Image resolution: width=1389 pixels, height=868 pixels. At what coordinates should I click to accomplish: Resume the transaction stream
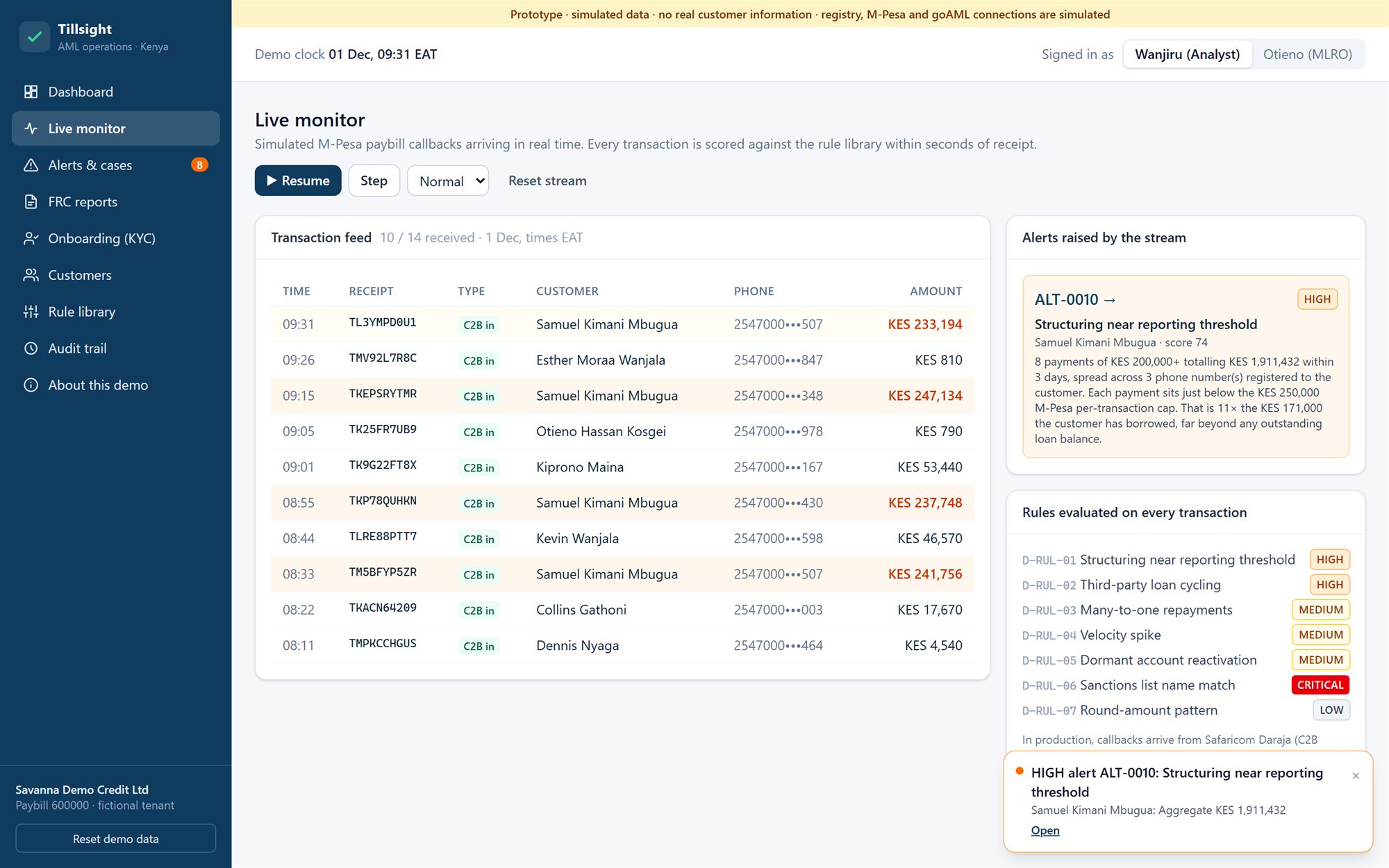point(298,181)
